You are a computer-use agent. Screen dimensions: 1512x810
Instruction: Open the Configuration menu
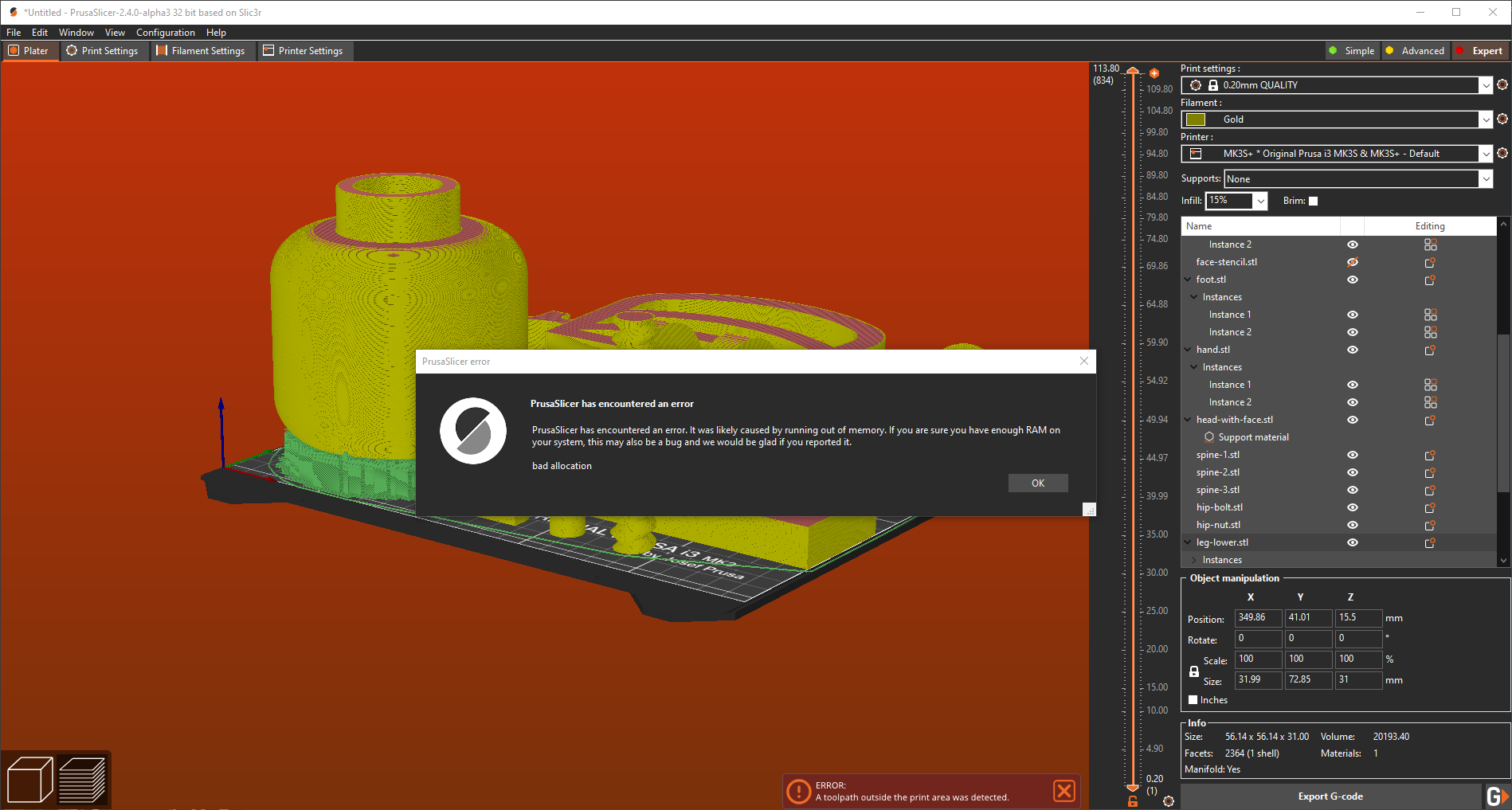[x=165, y=32]
